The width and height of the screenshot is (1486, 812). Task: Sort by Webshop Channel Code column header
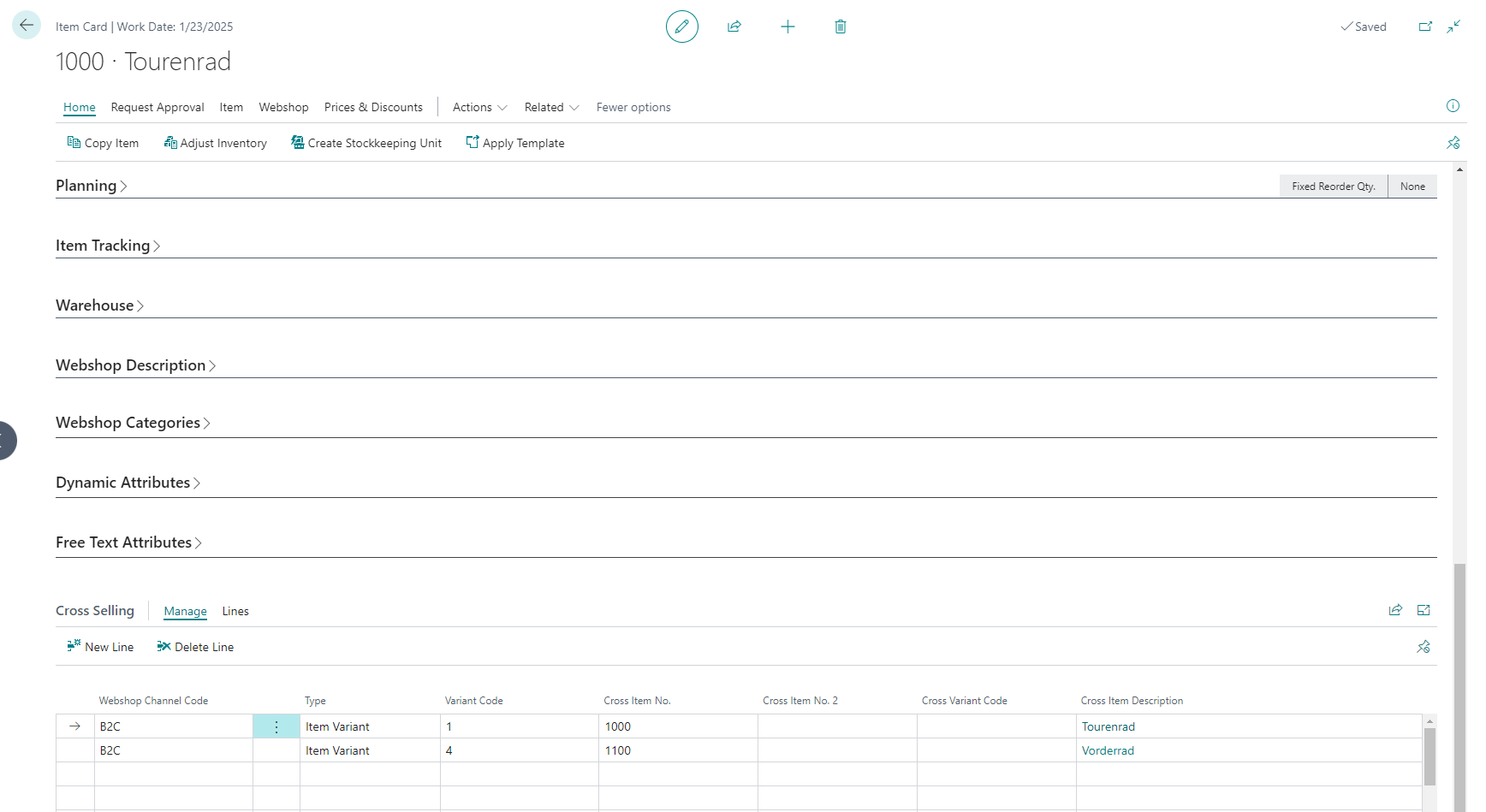(153, 701)
